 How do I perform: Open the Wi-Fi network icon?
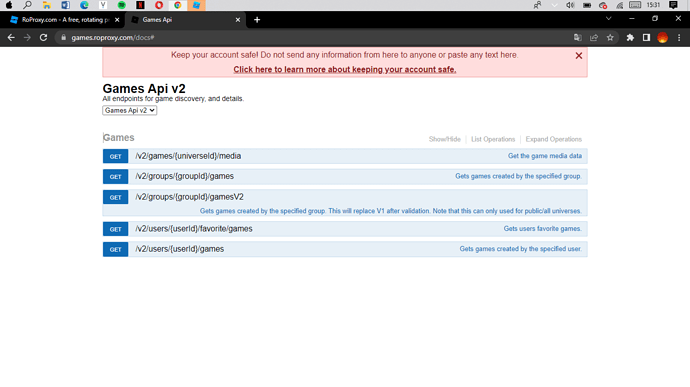click(620, 5)
